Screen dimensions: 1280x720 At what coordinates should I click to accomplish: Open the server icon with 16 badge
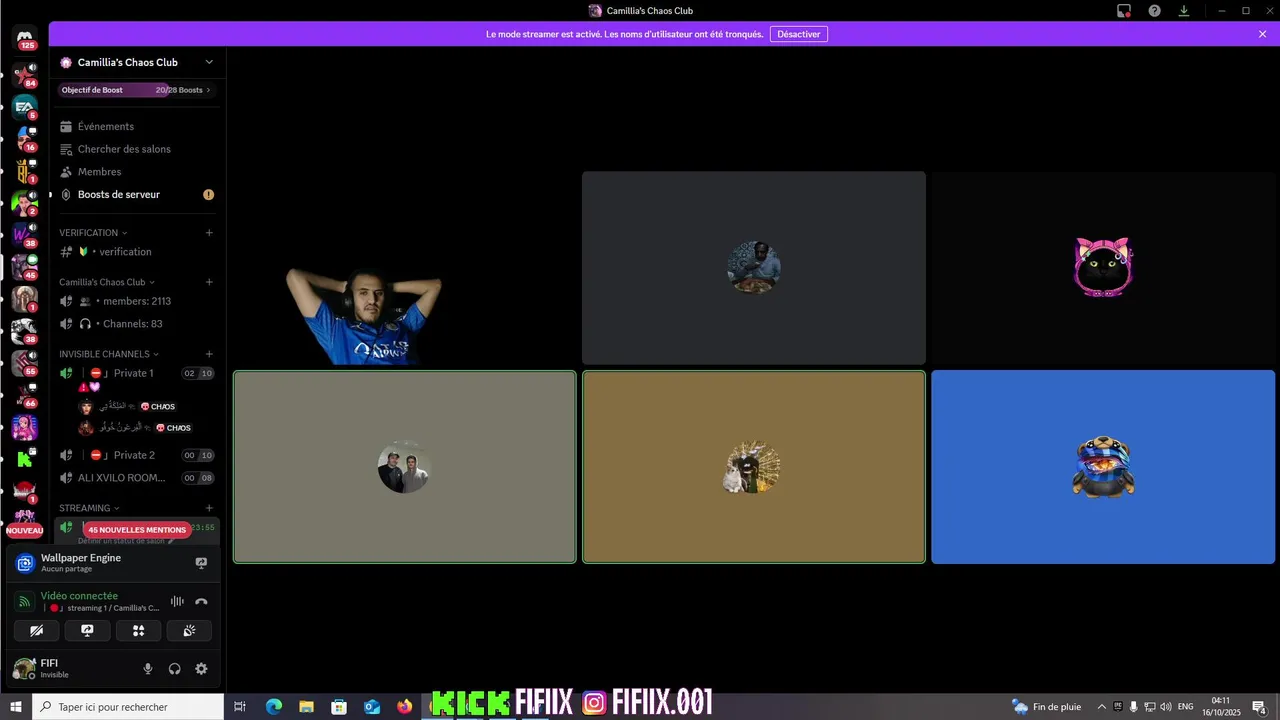tap(24, 139)
